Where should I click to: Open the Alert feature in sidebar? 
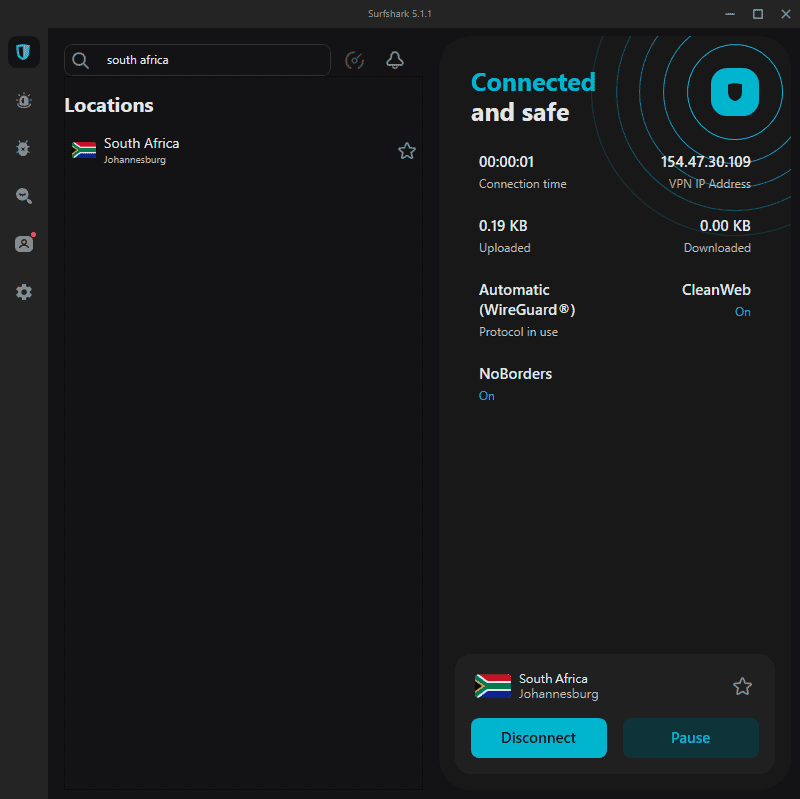coord(23,101)
